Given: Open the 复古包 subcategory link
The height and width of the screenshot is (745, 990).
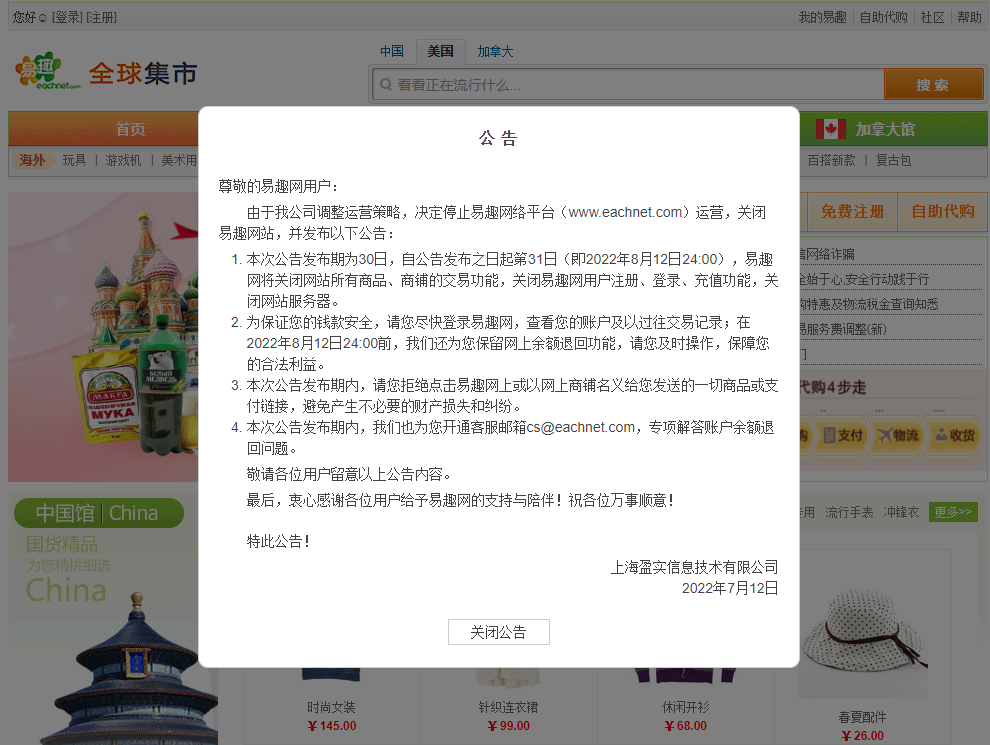Looking at the screenshot, I should (x=893, y=160).
